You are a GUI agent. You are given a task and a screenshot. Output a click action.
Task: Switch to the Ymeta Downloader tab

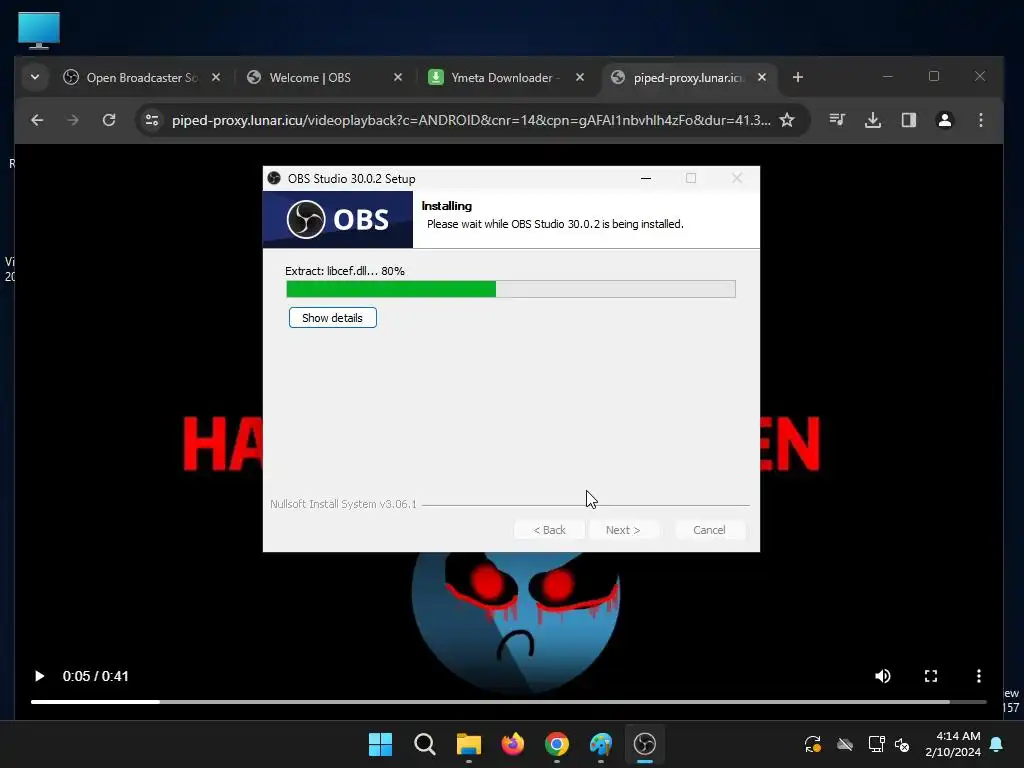click(506, 77)
